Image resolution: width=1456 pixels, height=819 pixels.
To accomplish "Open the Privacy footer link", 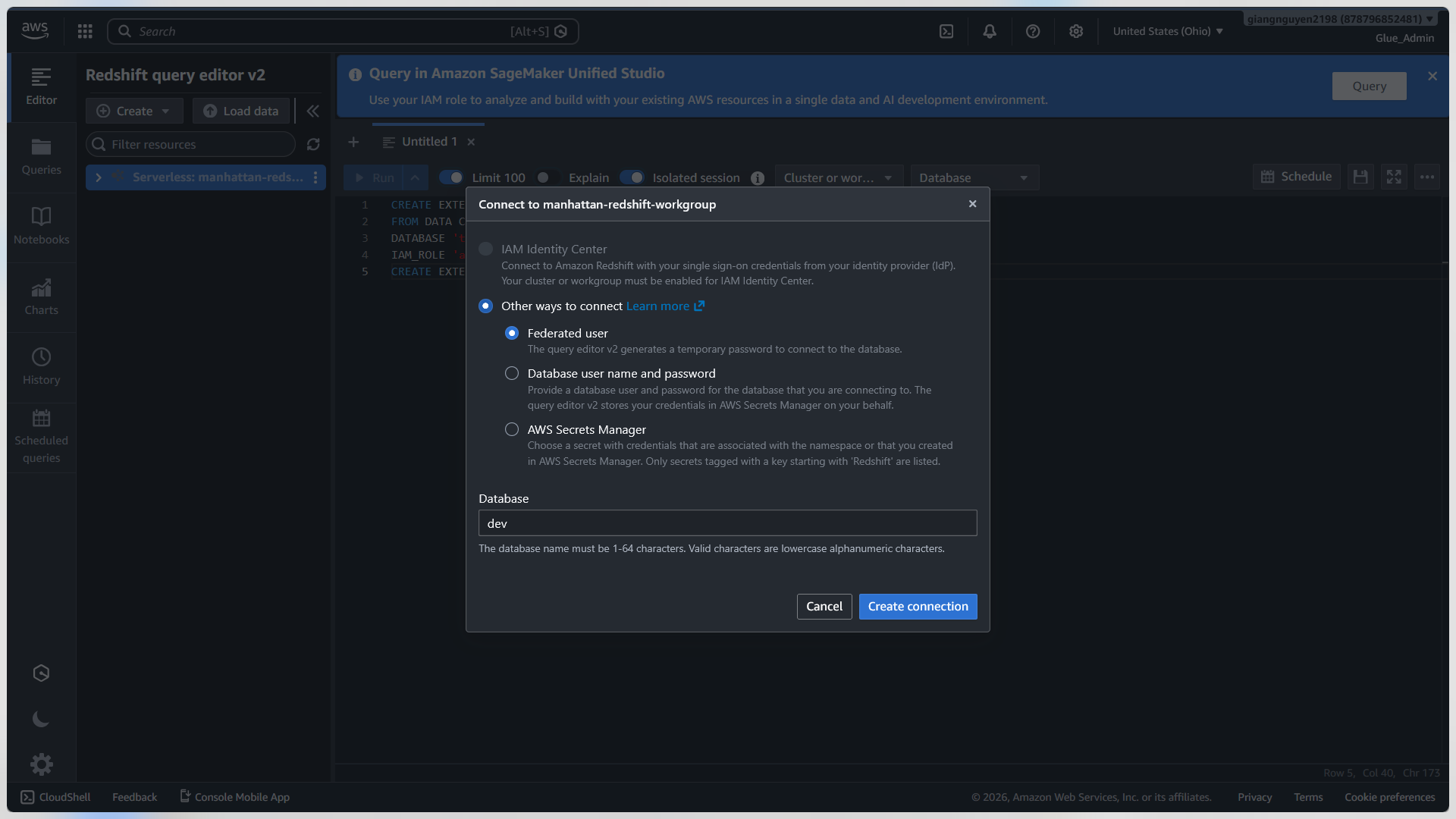I will pos(1255,797).
